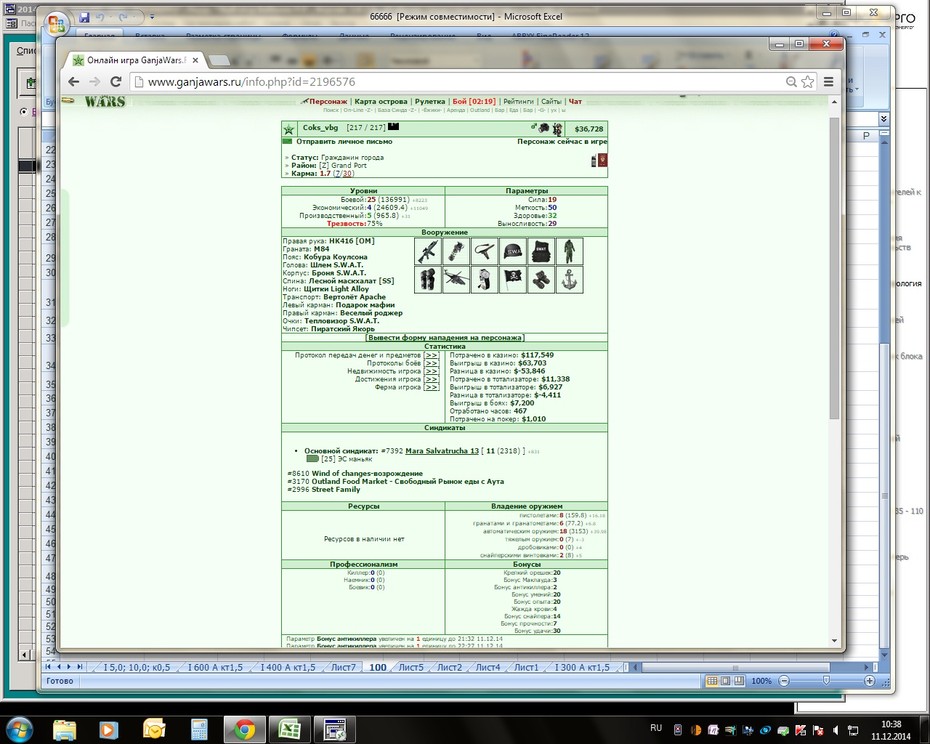Open Рейтинги in the game menu

pyautogui.click(x=518, y=101)
